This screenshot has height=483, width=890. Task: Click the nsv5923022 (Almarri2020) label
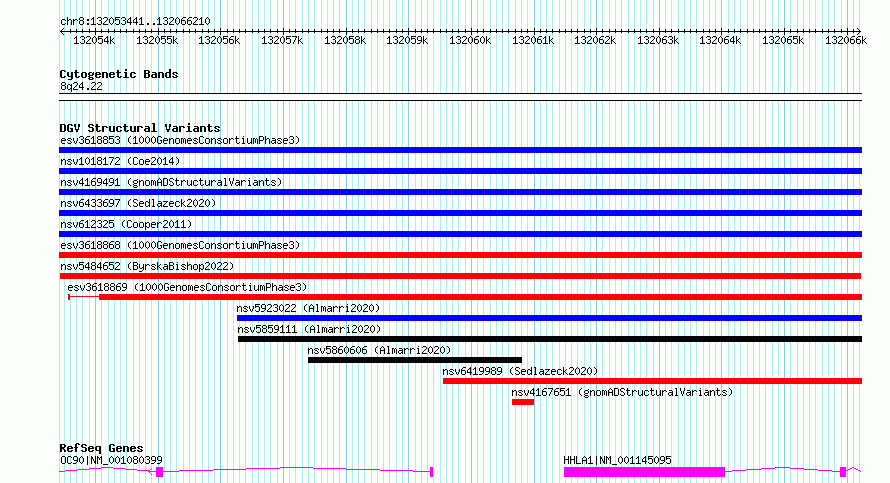coord(308,308)
